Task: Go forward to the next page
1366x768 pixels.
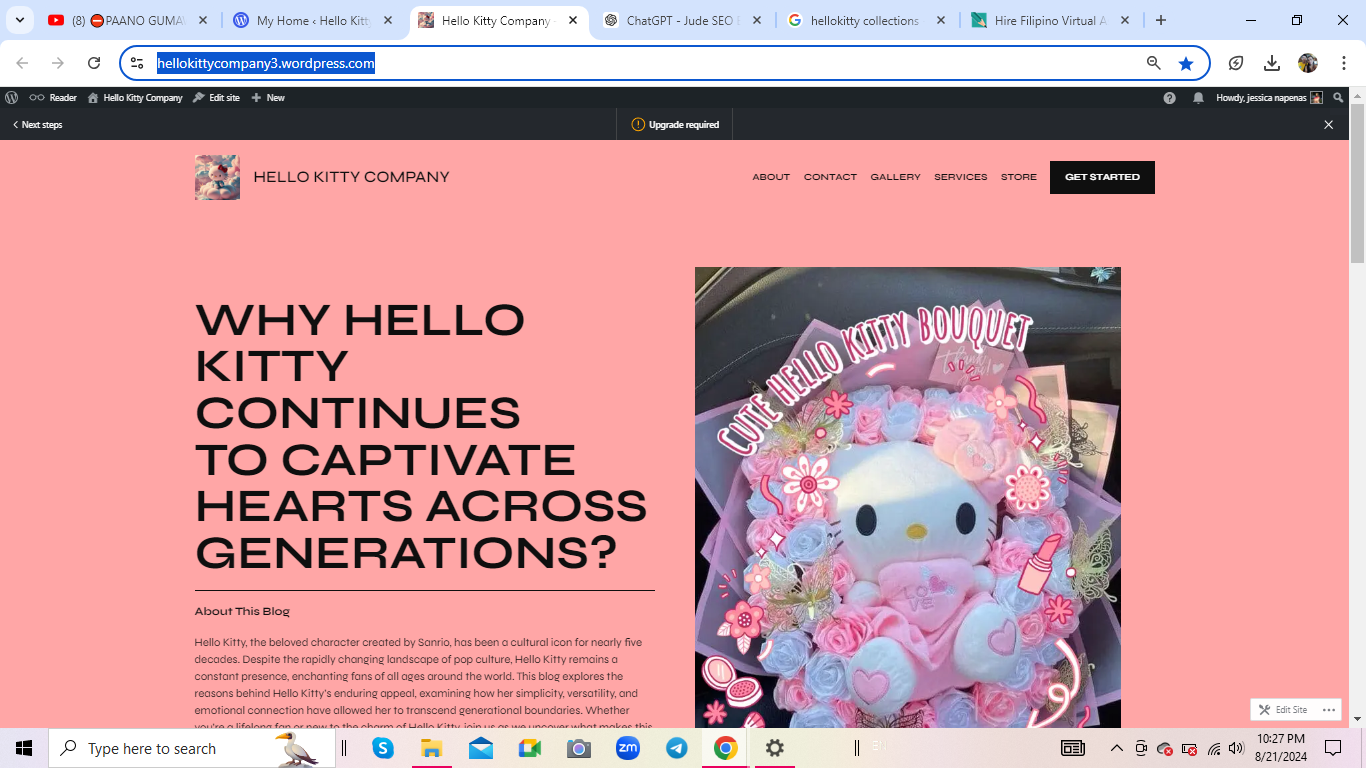Action: tap(58, 63)
